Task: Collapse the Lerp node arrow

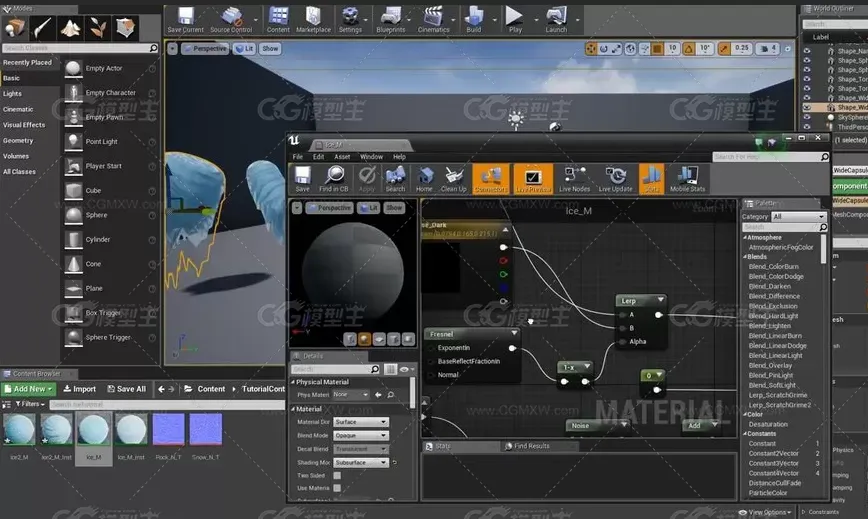Action: (x=660, y=300)
